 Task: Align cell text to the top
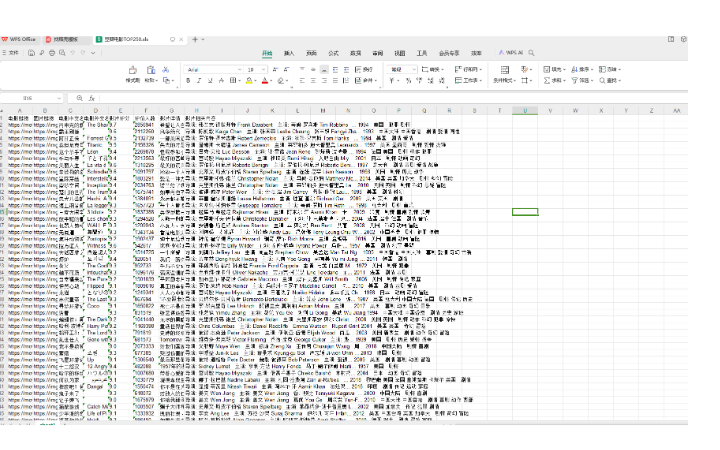[302, 69]
